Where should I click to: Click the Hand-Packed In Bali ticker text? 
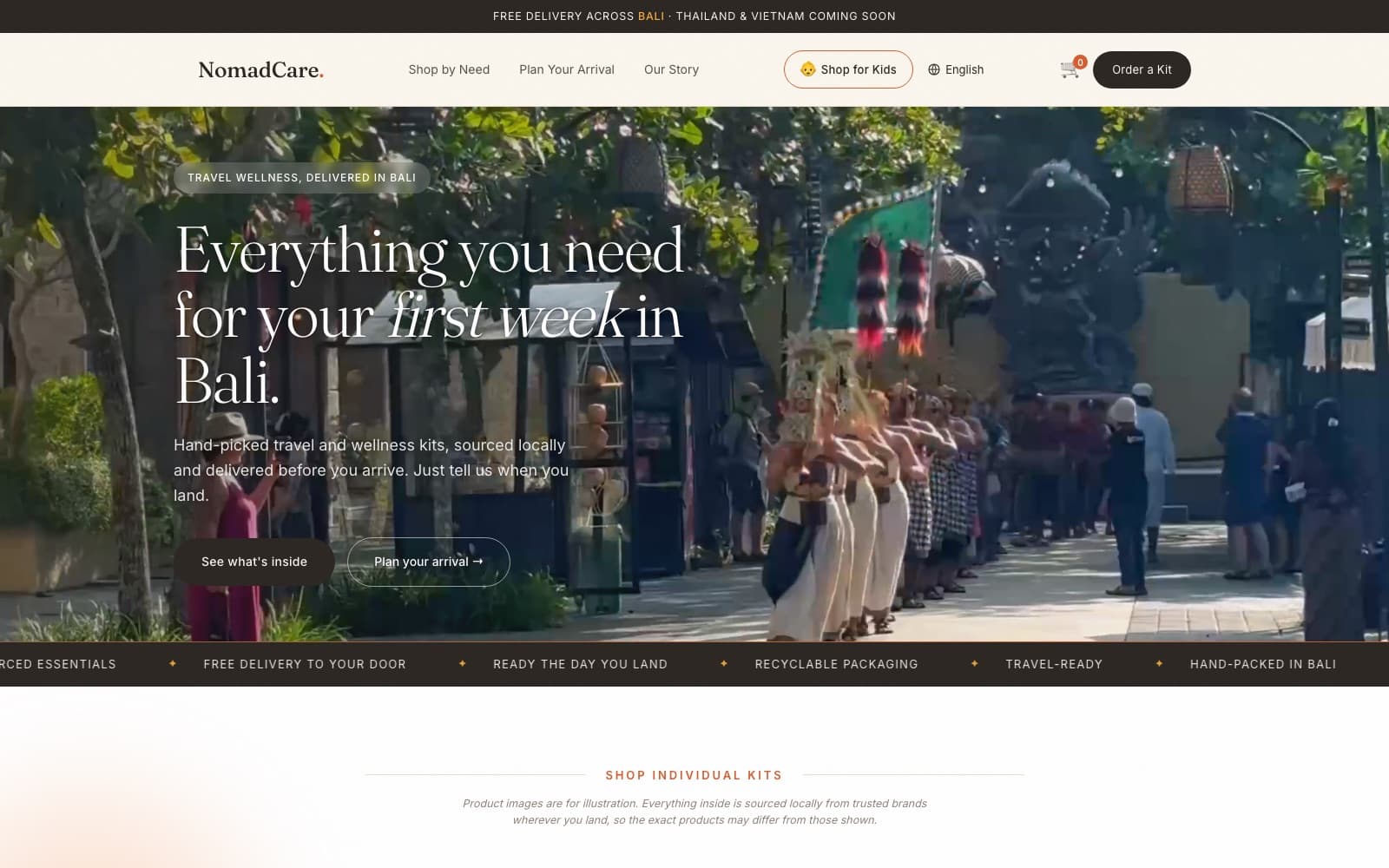click(x=1263, y=664)
